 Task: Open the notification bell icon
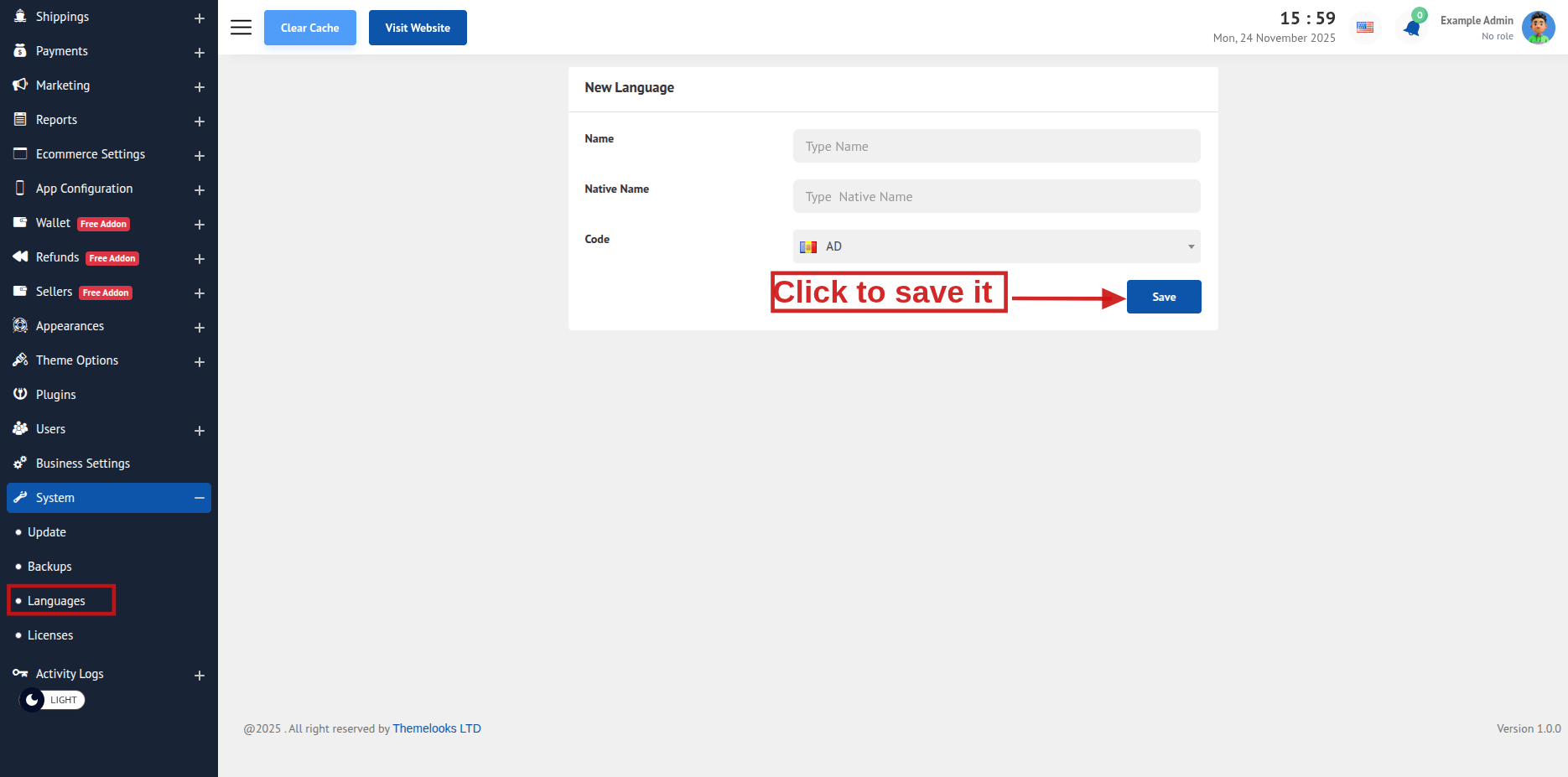(1412, 28)
